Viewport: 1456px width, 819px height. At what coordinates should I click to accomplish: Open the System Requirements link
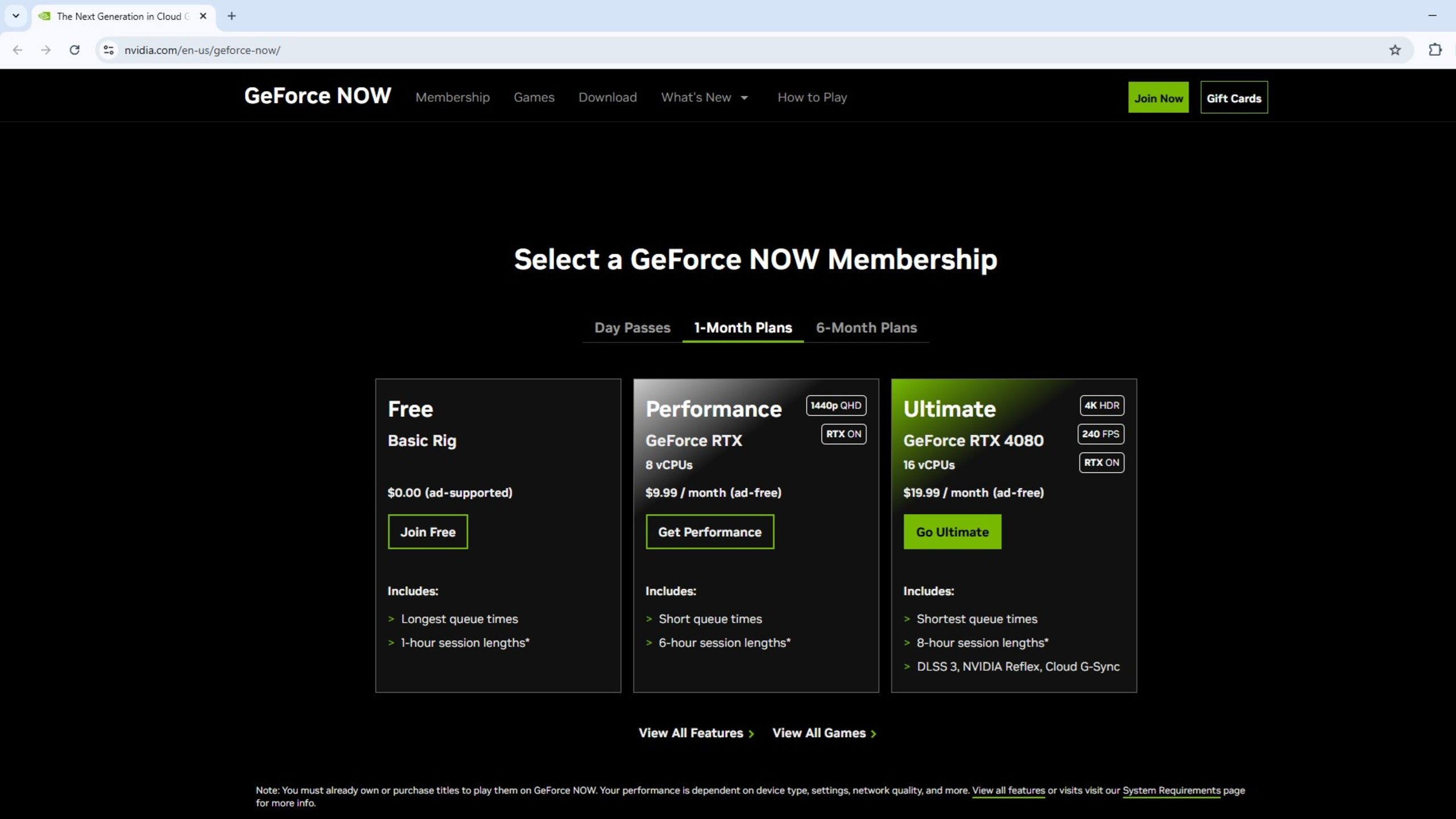1171,791
